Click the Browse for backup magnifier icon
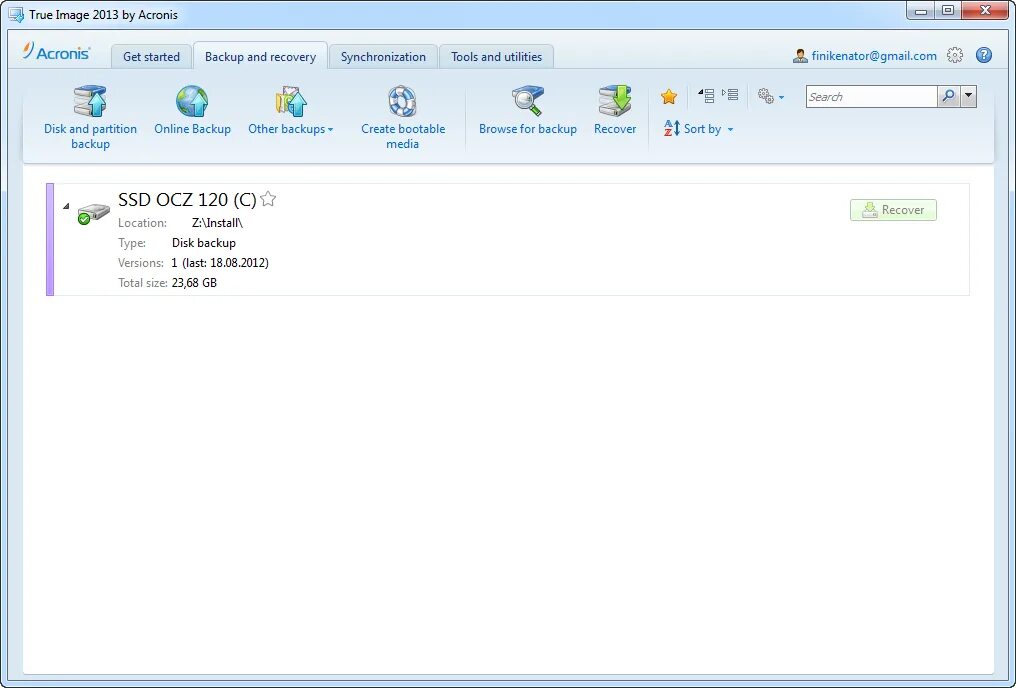 click(527, 101)
